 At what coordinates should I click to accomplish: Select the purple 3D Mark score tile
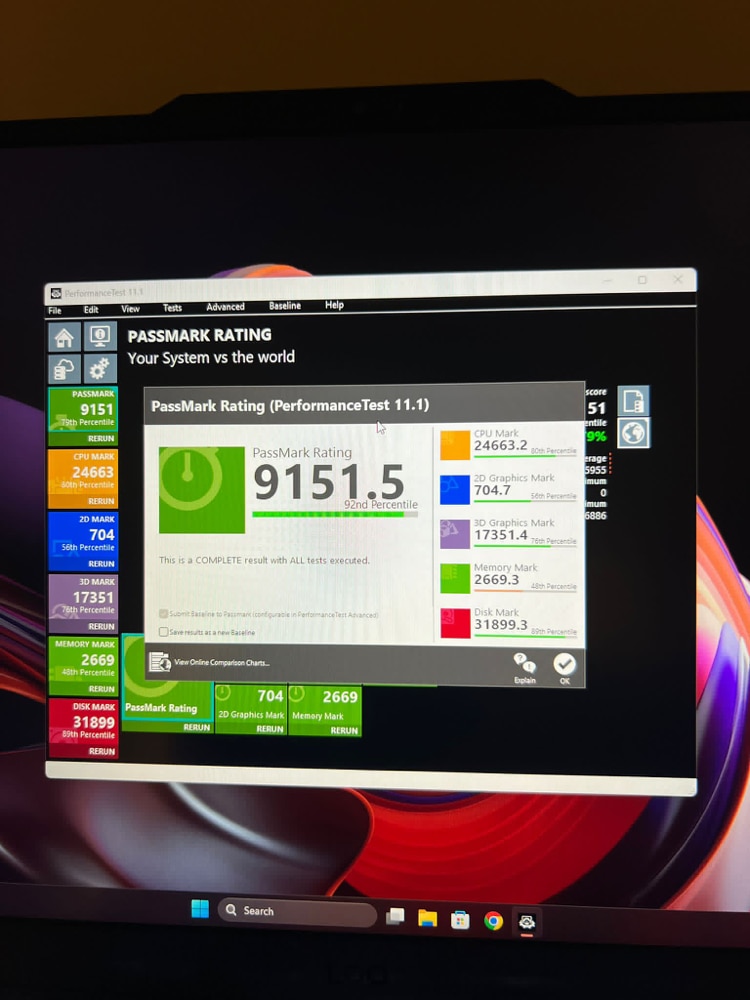(x=83, y=597)
